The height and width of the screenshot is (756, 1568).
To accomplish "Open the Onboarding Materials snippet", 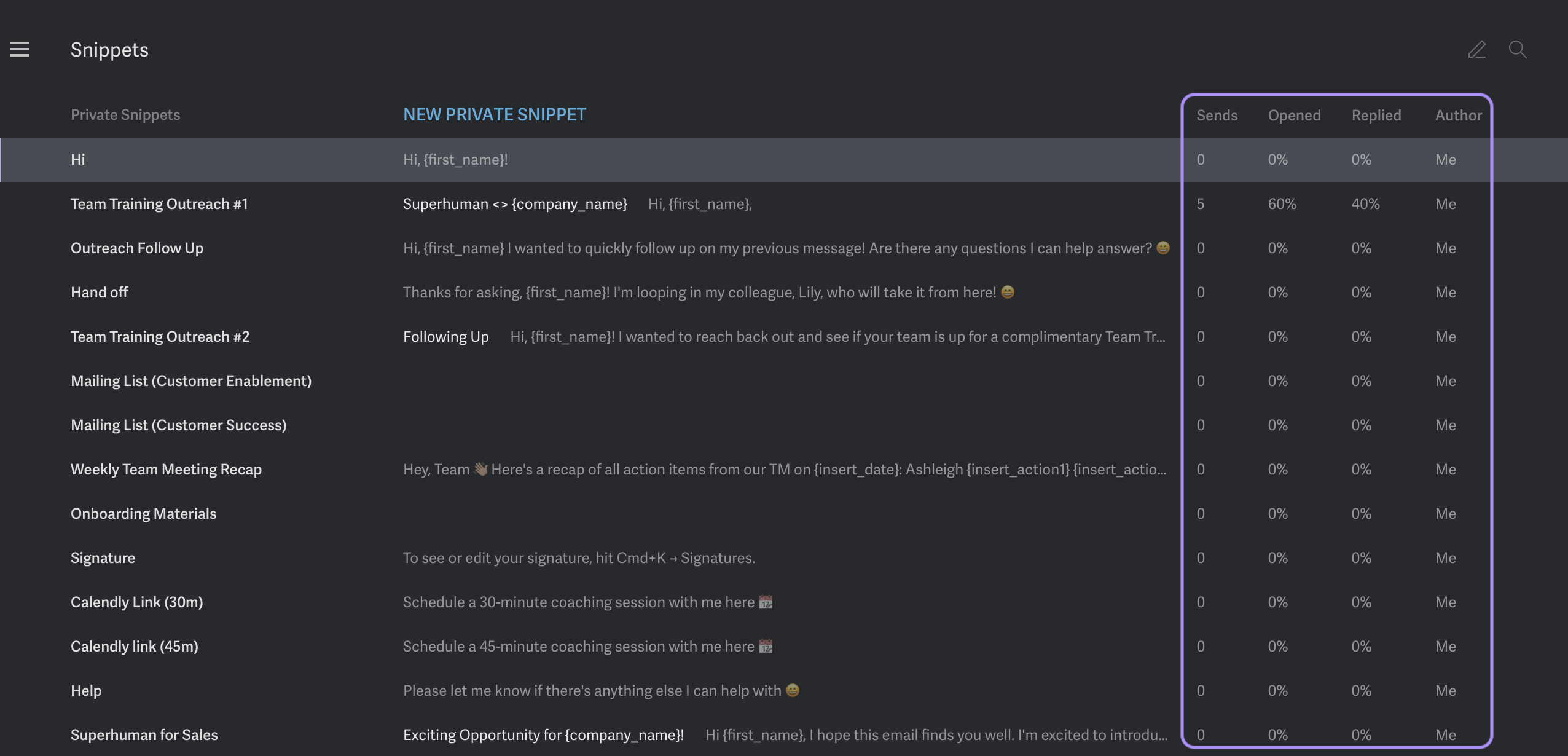I will pyautogui.click(x=144, y=514).
